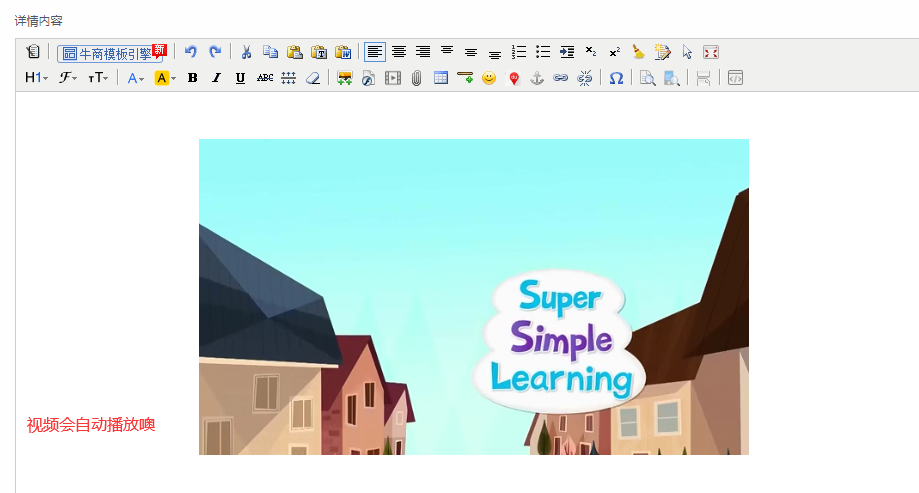The height and width of the screenshot is (493, 919).
Task: Open the H1 heading format dropdown
Action: coord(36,78)
